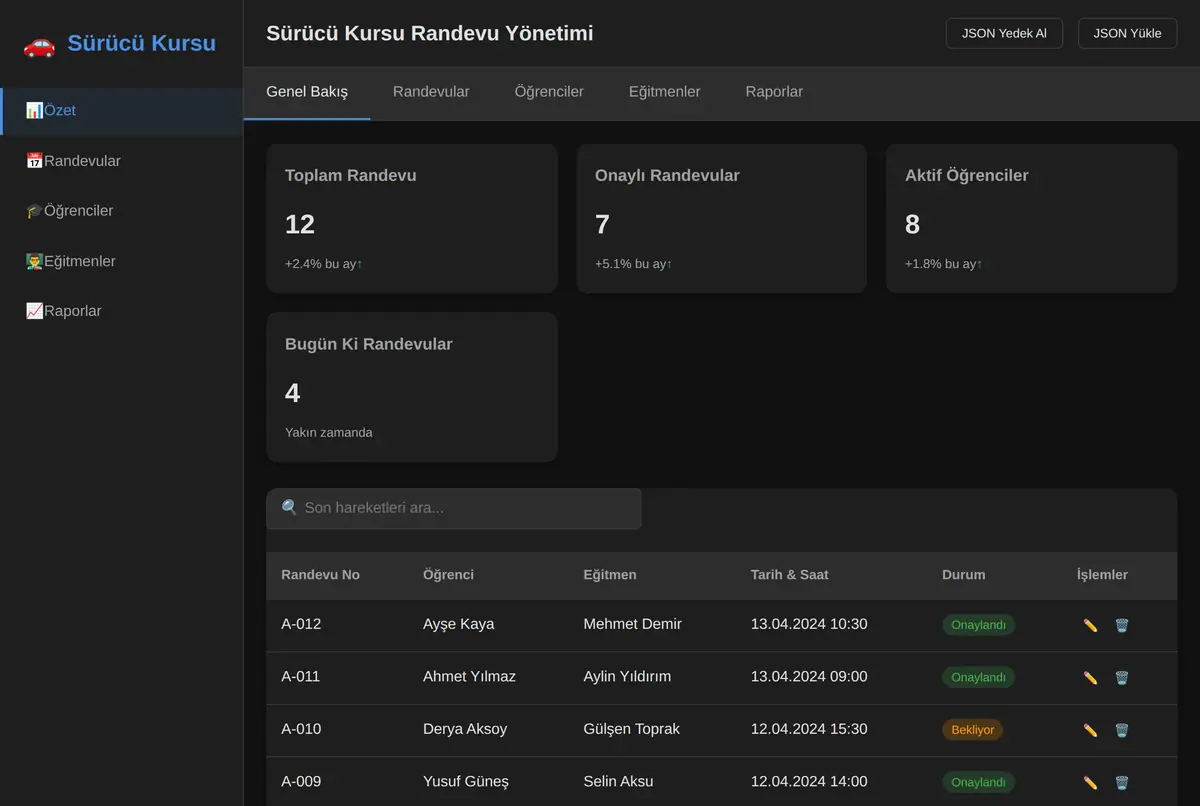
Task: Click the Sürücü Kursu brand title
Action: (x=141, y=44)
